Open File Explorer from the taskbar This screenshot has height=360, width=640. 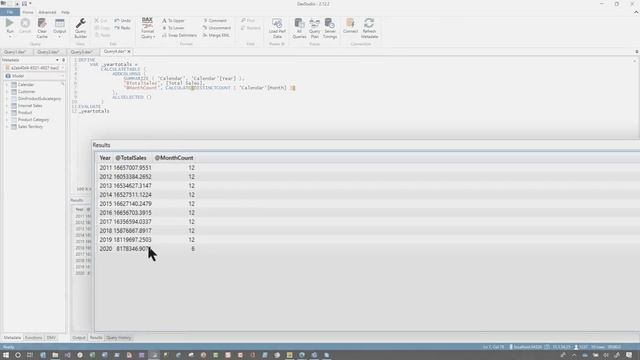(x=55, y=355)
